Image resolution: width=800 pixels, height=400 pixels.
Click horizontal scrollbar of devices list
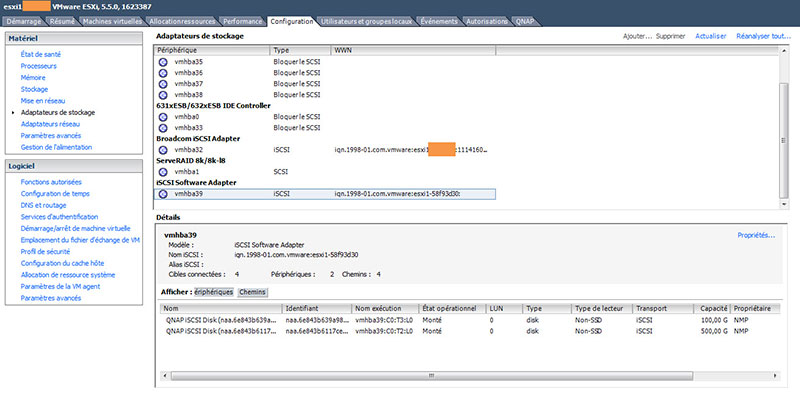click(431, 376)
